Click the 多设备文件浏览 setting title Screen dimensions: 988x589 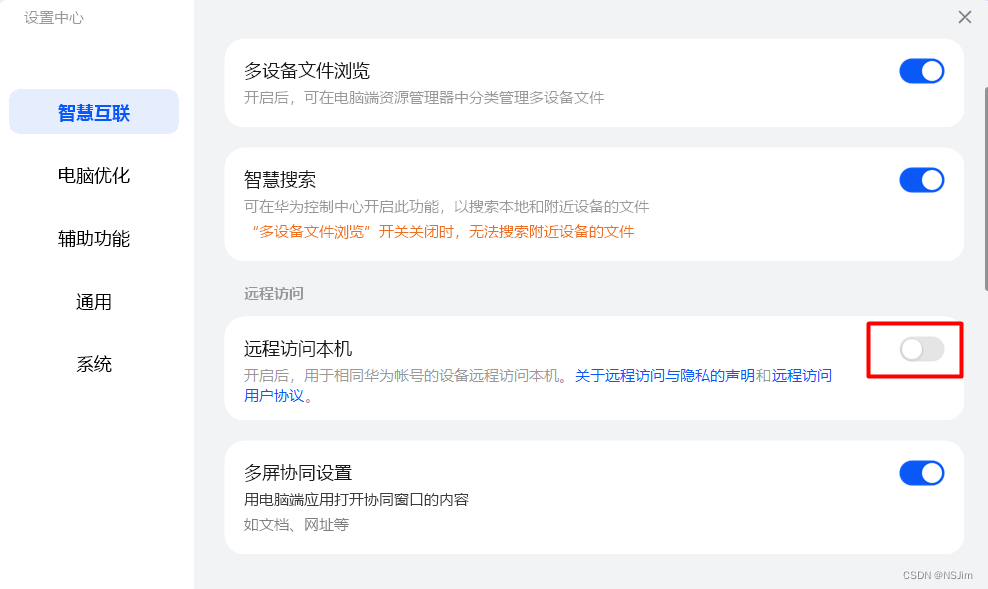coord(307,71)
